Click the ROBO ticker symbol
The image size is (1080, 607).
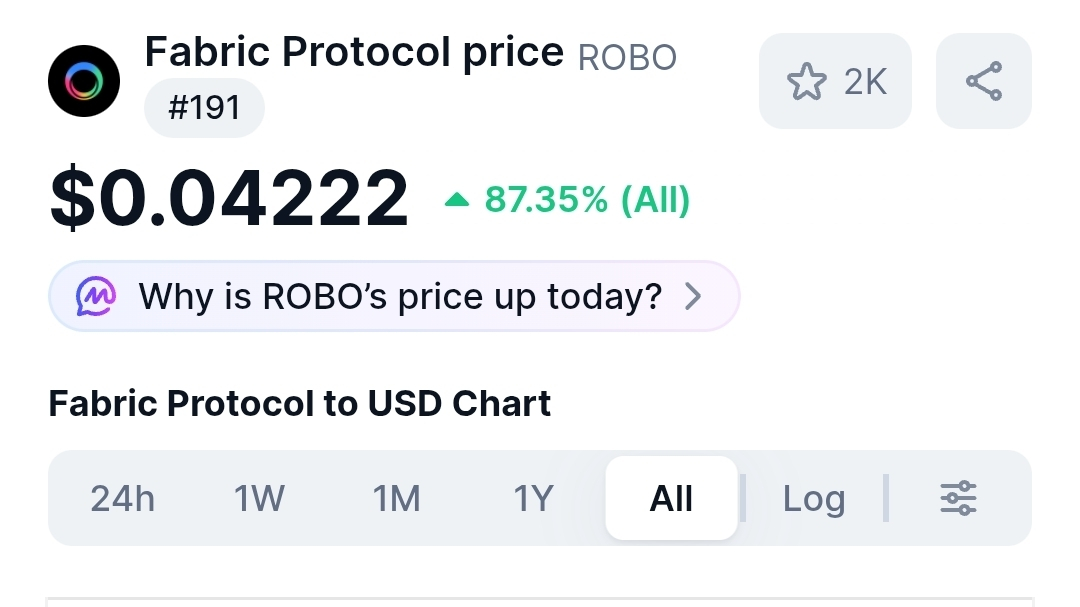[627, 57]
